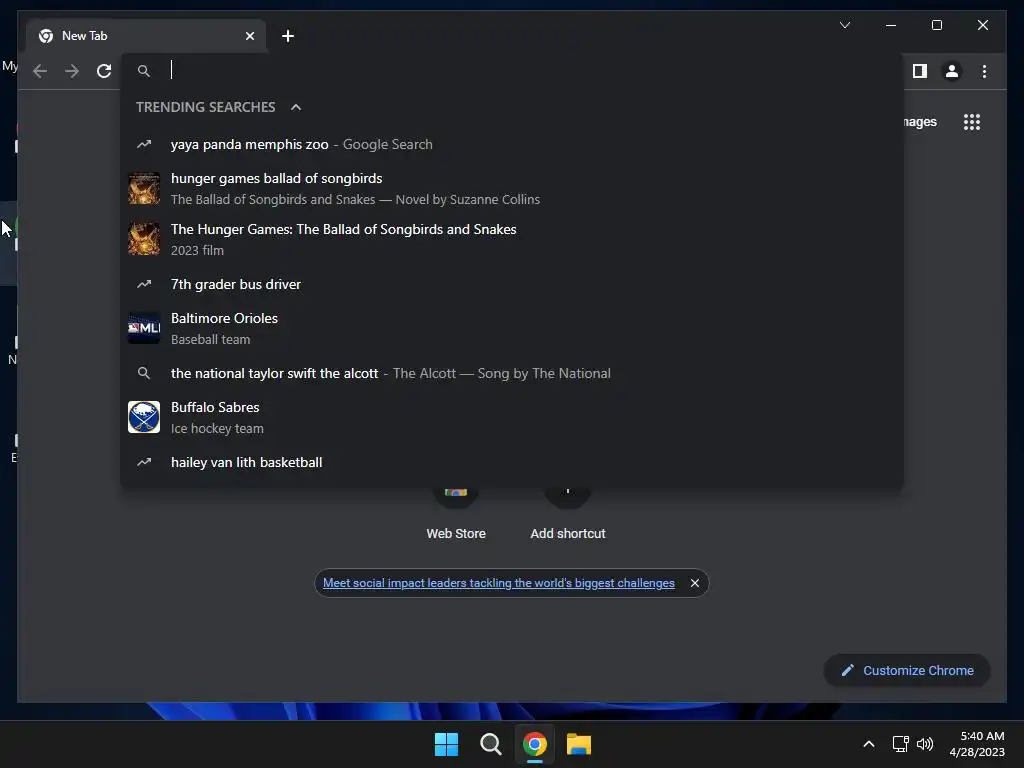
Task: Collapse the Trending Searches section
Action: click(x=296, y=107)
